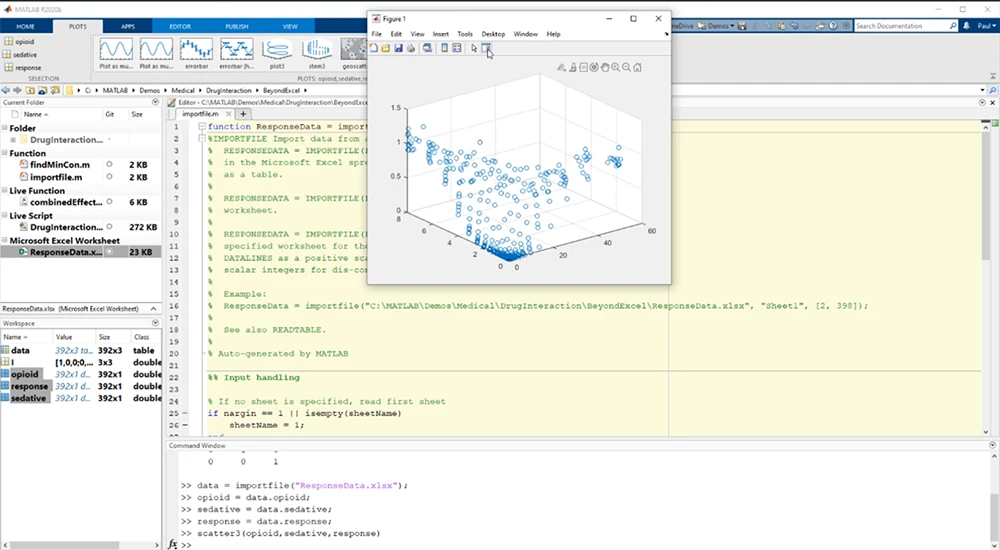Open the Current Folder panel actions menu
This screenshot has width=1000, height=550.
155,102
